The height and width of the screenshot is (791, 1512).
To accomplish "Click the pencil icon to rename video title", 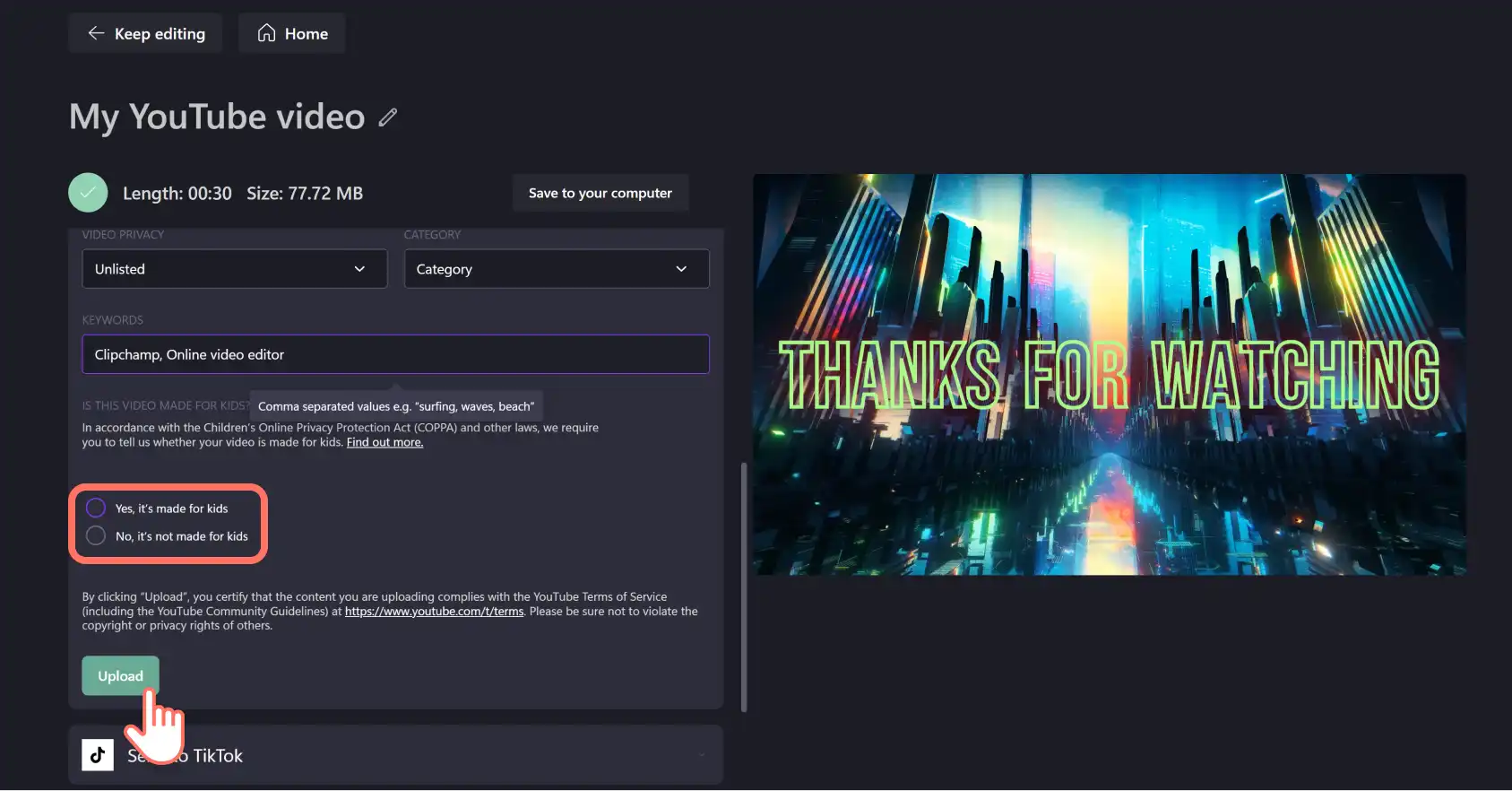I will [x=387, y=117].
